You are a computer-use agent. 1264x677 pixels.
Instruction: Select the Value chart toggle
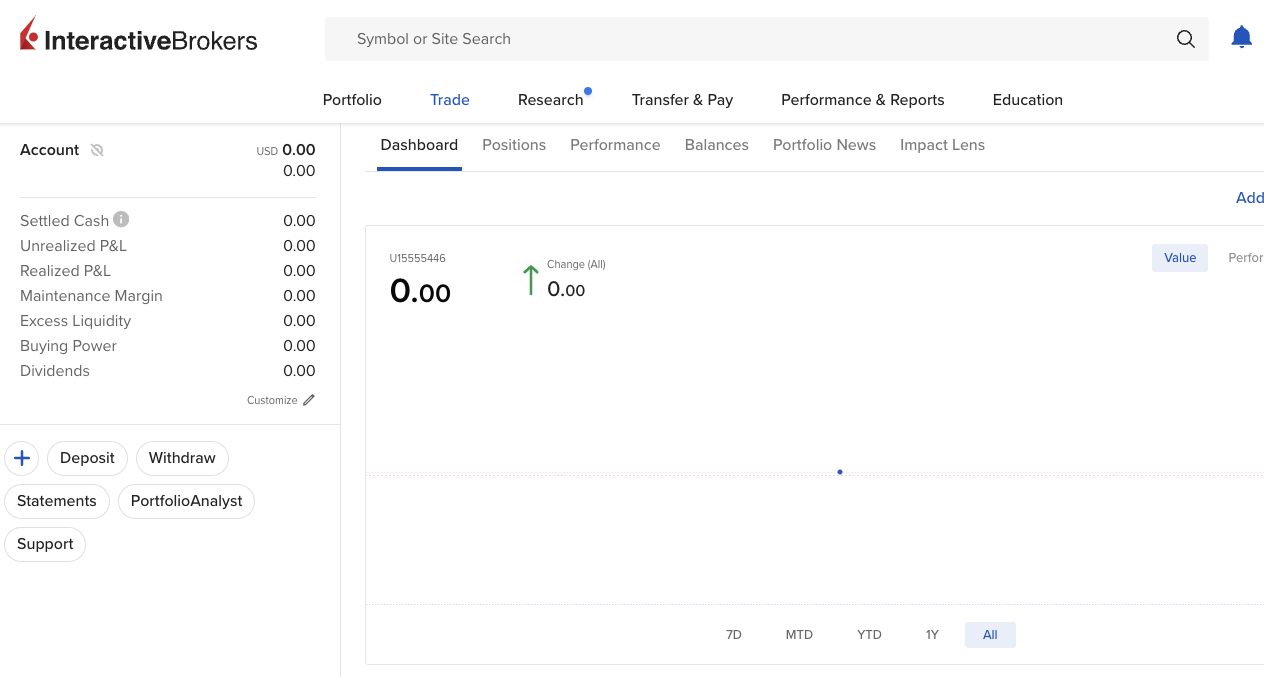click(1180, 258)
